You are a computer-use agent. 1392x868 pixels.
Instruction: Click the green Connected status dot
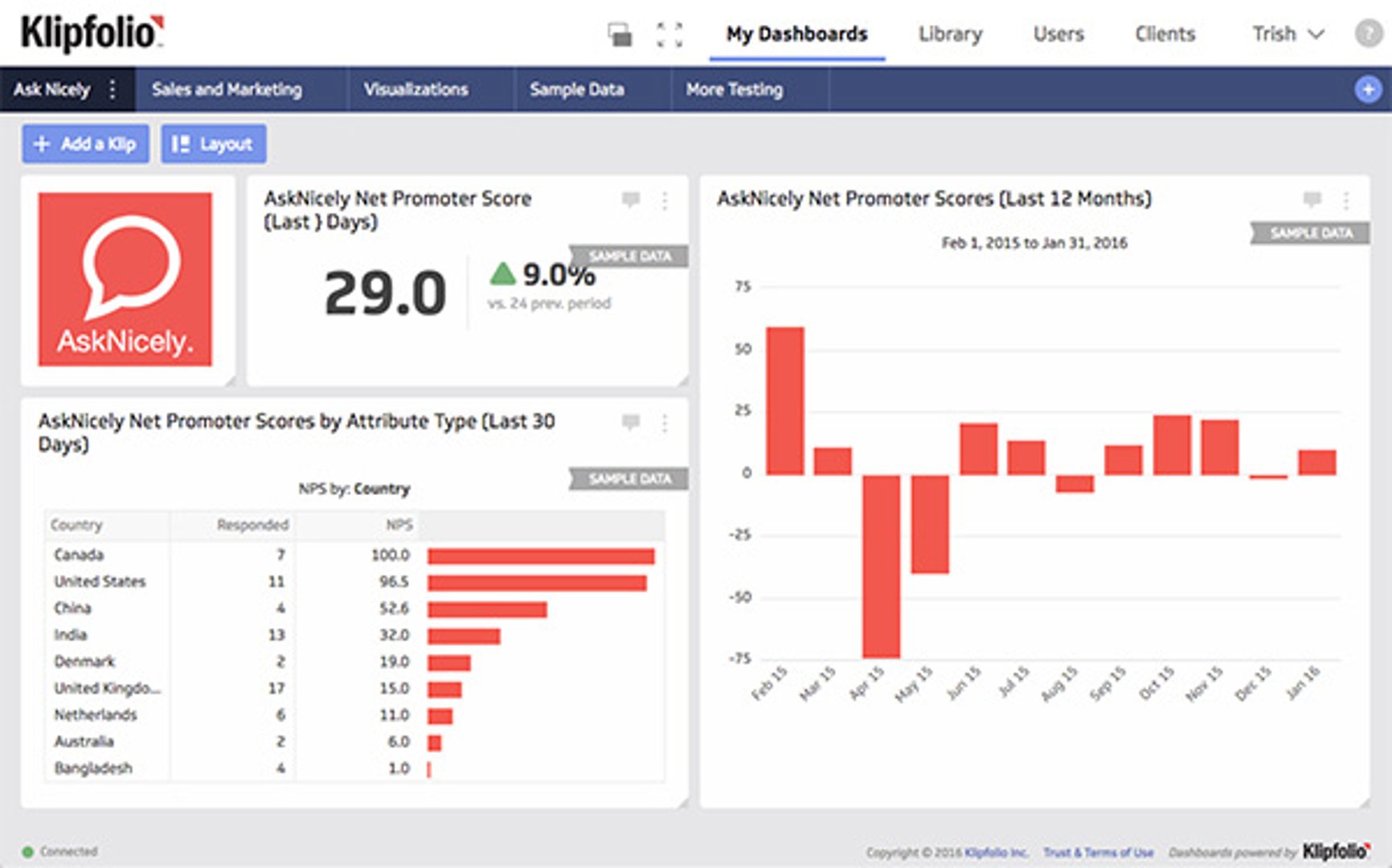pos(28,852)
